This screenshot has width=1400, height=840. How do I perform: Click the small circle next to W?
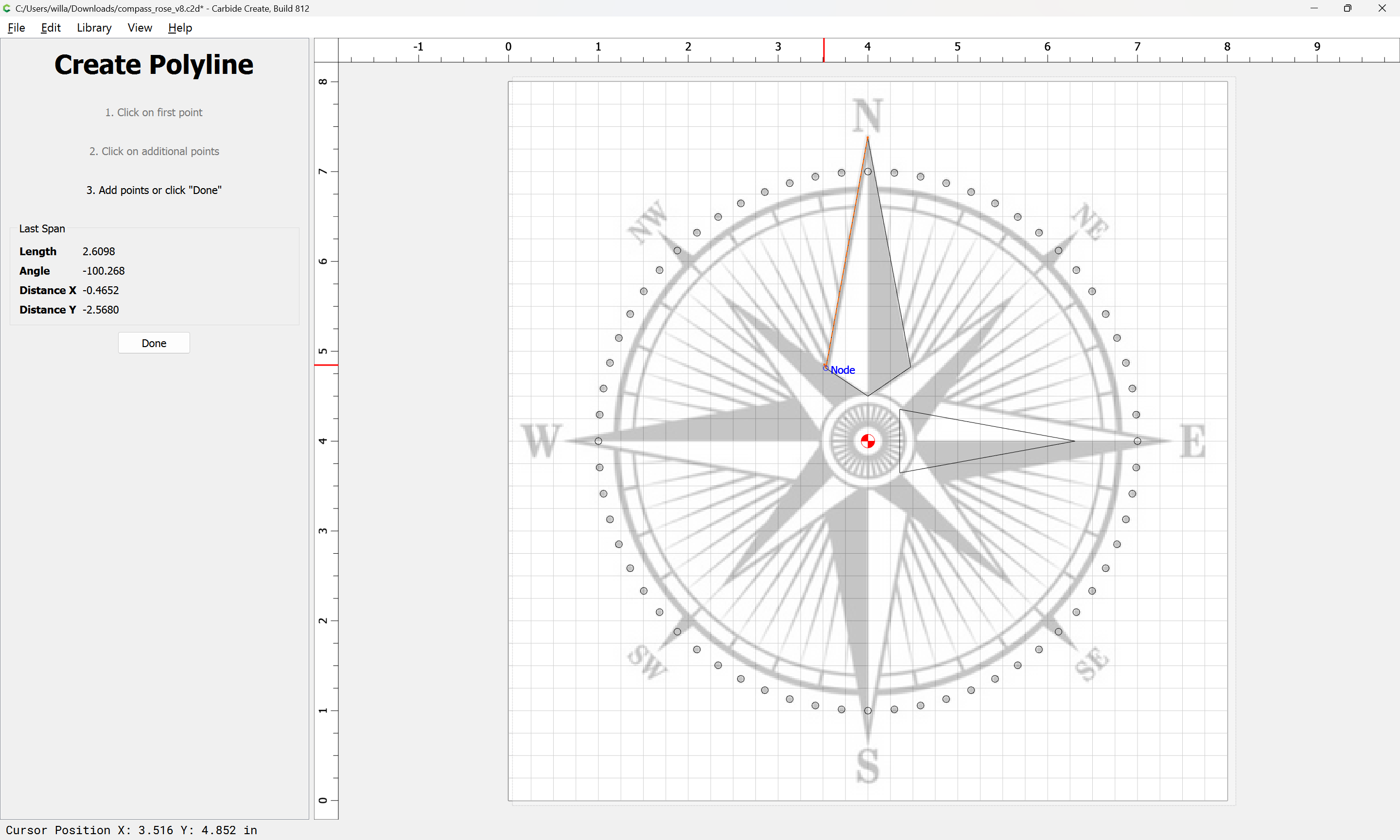[x=598, y=441]
